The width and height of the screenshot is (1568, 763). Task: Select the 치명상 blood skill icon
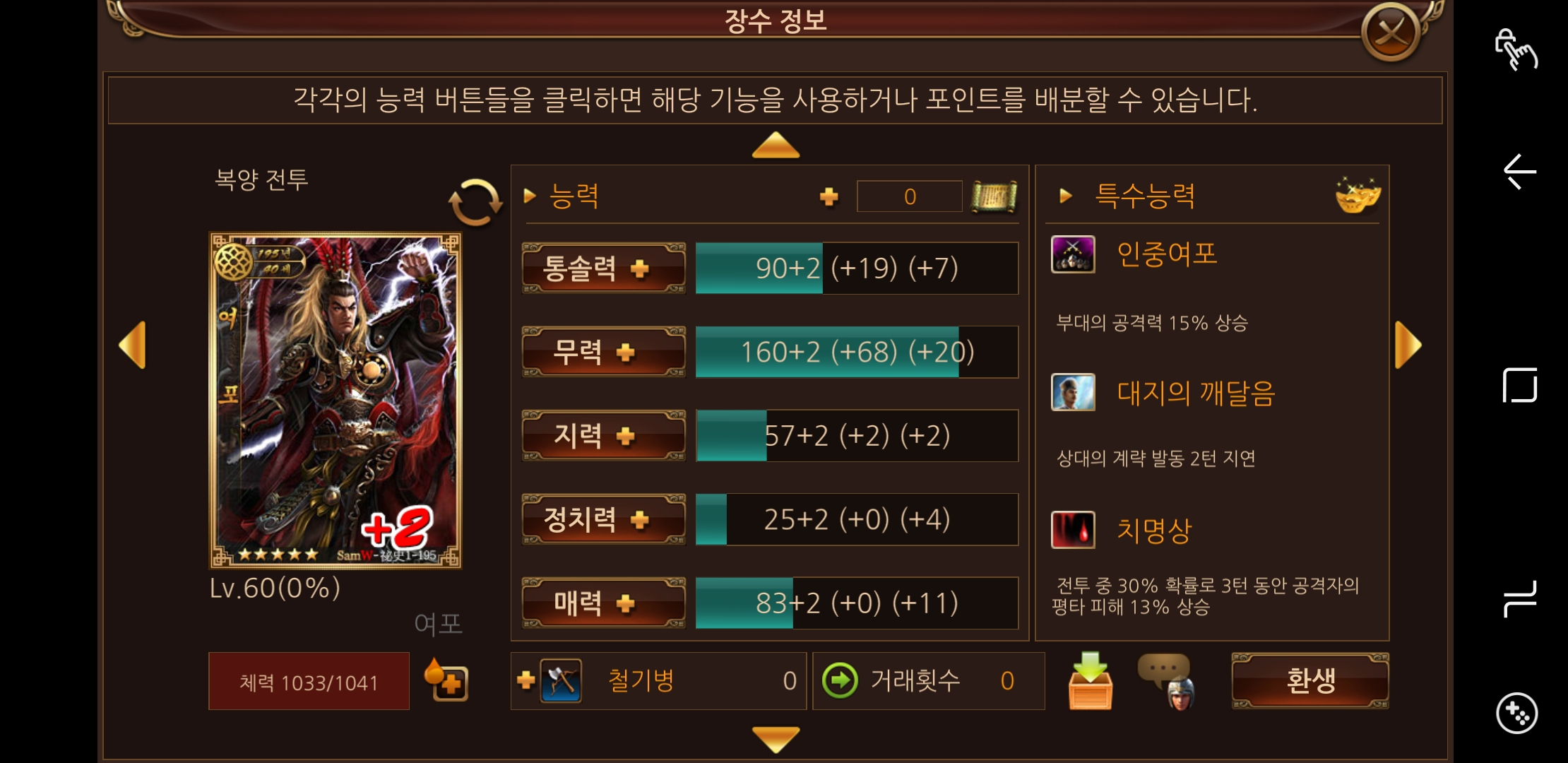[x=1073, y=530]
